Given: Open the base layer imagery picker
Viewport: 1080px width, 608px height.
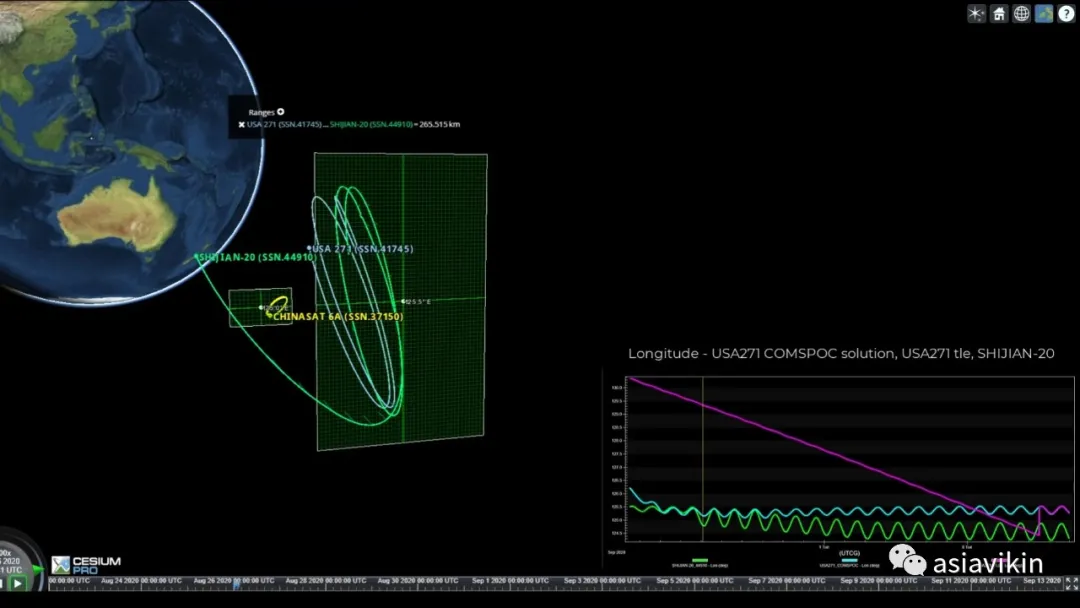Looking at the screenshot, I should point(1044,14).
